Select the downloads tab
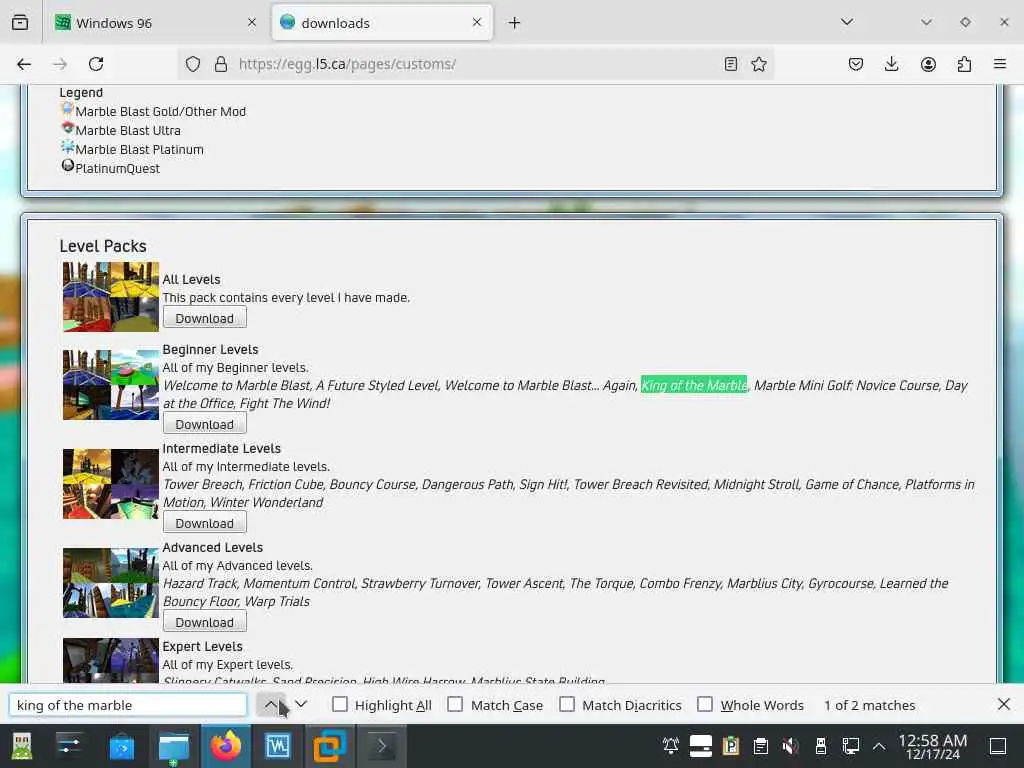Image resolution: width=1024 pixels, height=768 pixels. [382, 23]
